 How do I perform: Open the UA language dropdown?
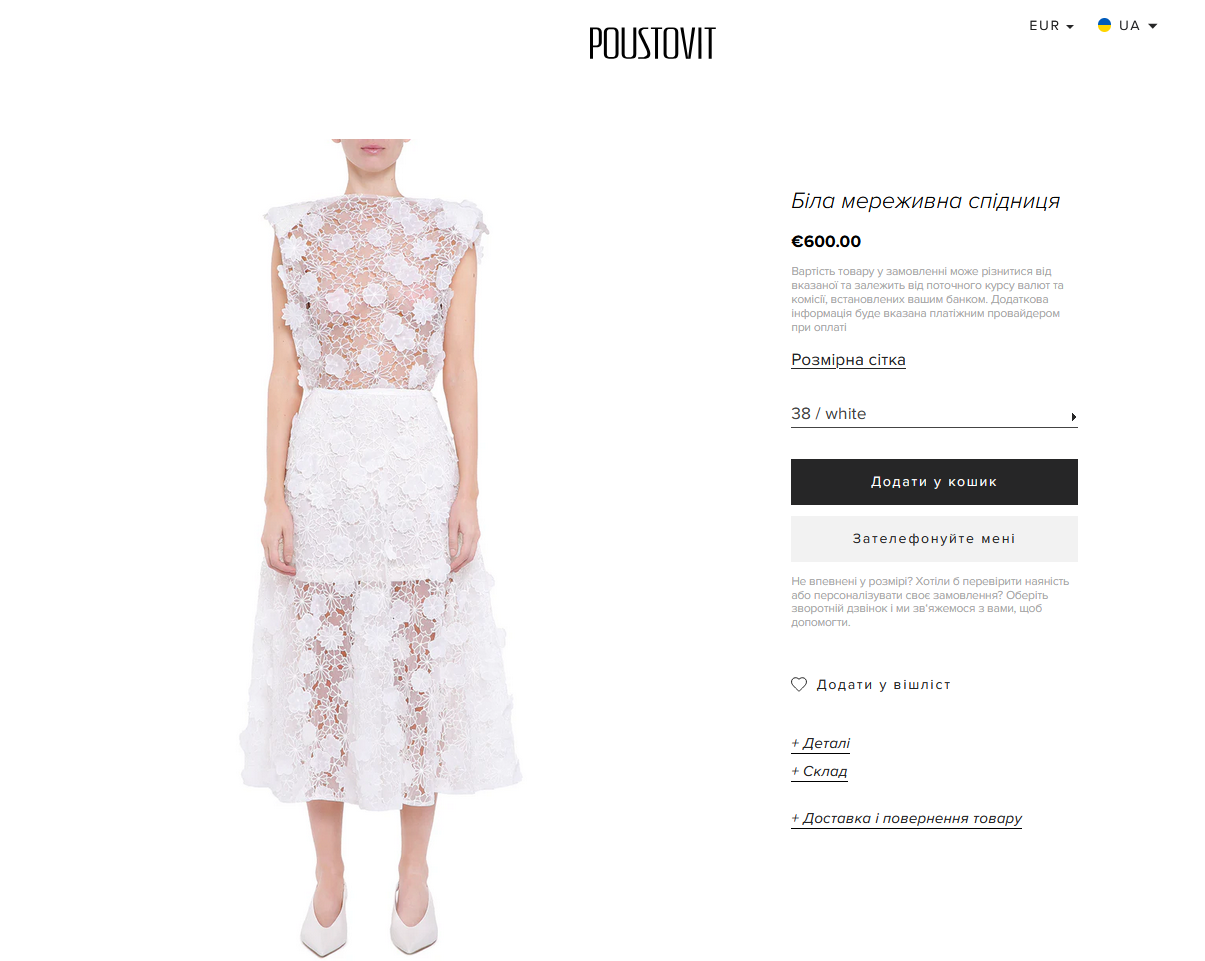pyautogui.click(x=1127, y=26)
